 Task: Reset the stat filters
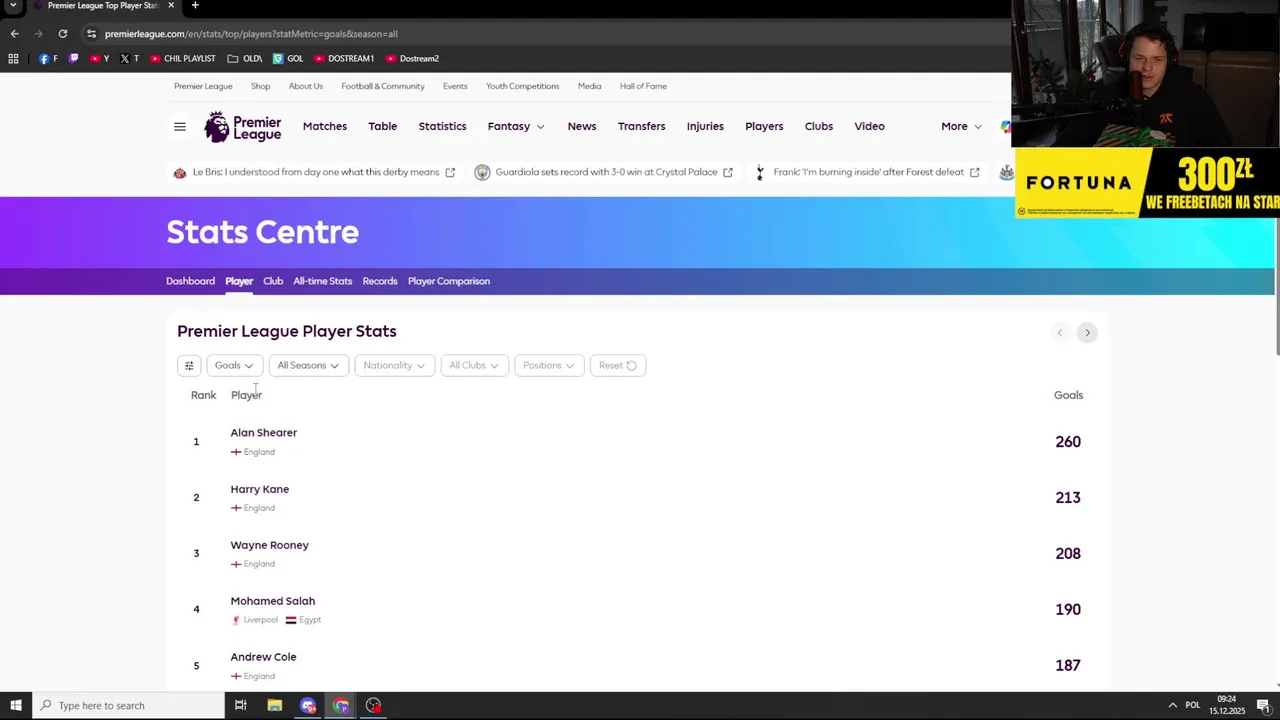tap(618, 366)
